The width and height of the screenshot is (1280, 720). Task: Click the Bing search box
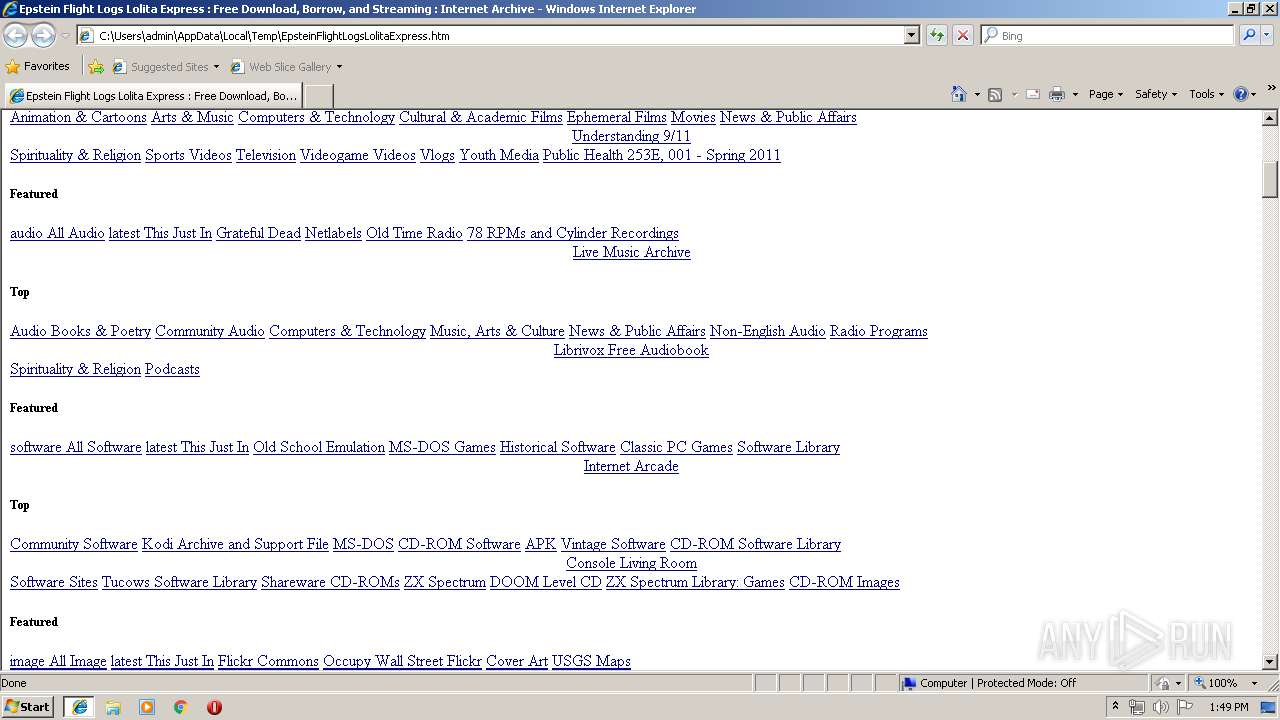click(1108, 35)
